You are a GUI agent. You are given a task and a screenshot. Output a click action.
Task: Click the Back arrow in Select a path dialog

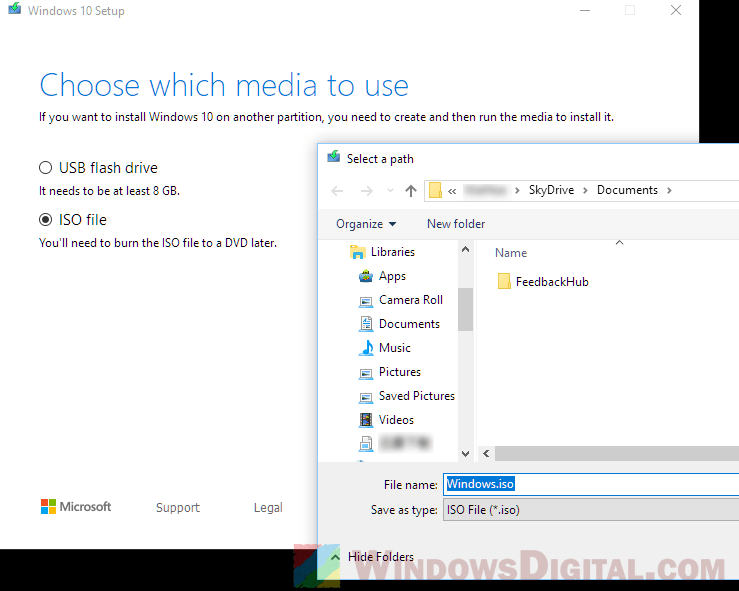pyautogui.click(x=337, y=191)
